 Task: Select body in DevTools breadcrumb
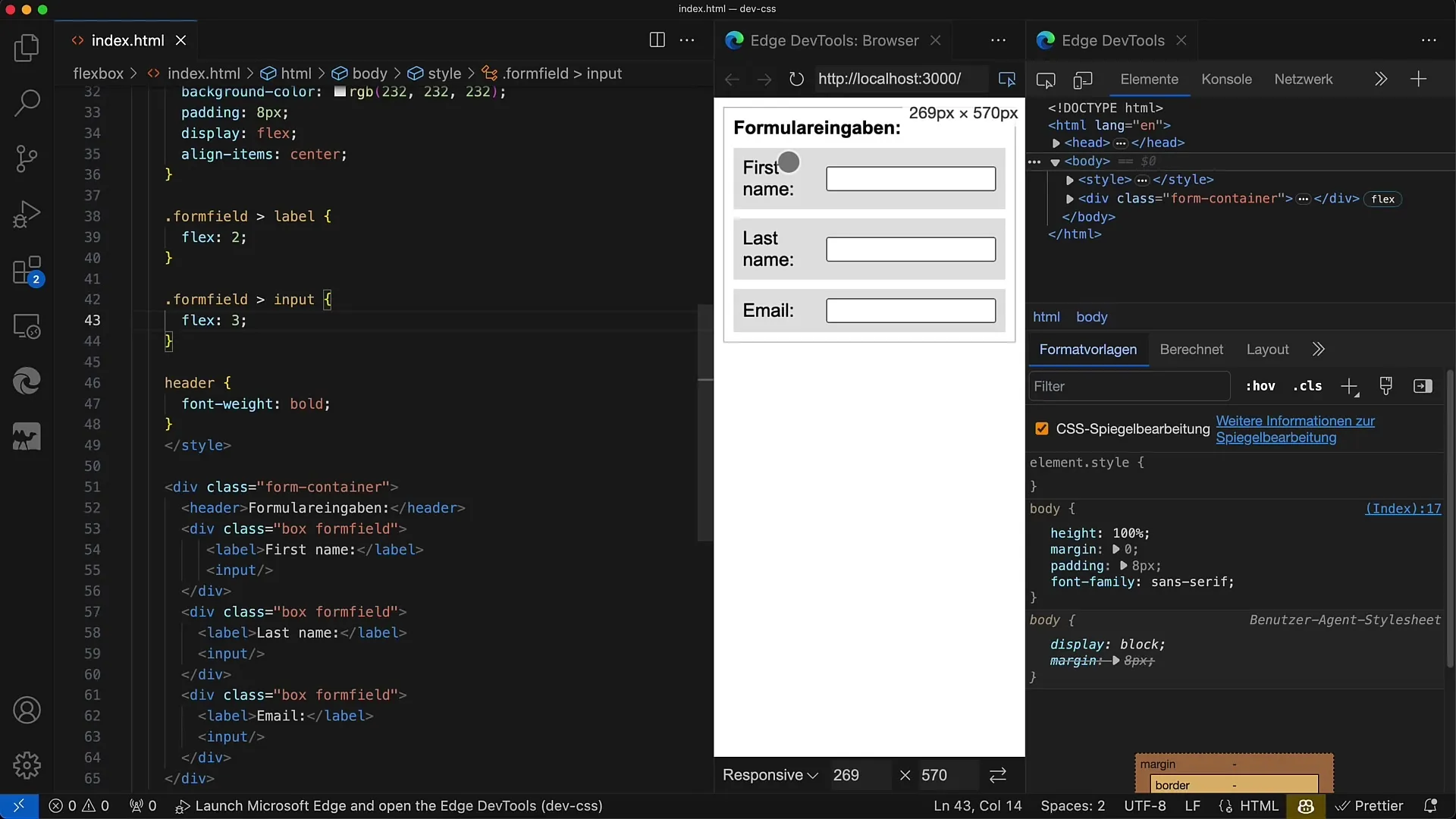click(x=1091, y=317)
